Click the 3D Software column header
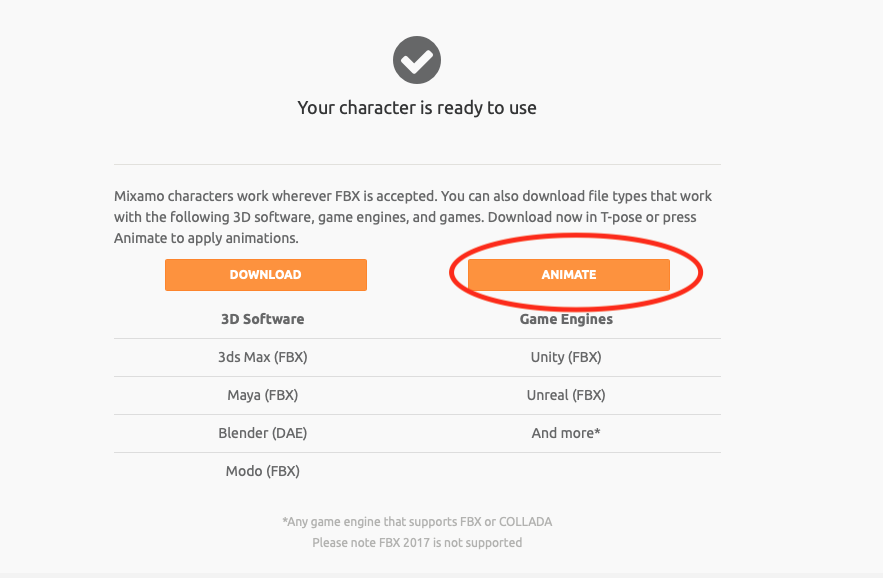 point(262,319)
